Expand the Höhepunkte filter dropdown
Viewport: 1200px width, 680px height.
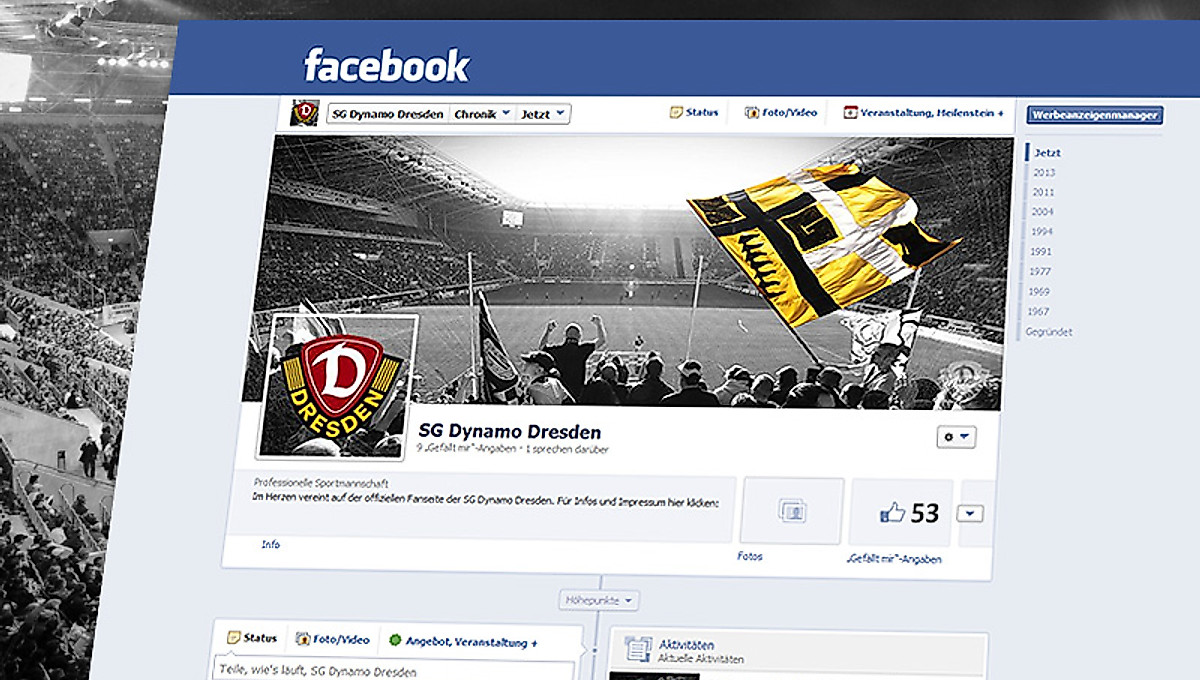click(599, 601)
